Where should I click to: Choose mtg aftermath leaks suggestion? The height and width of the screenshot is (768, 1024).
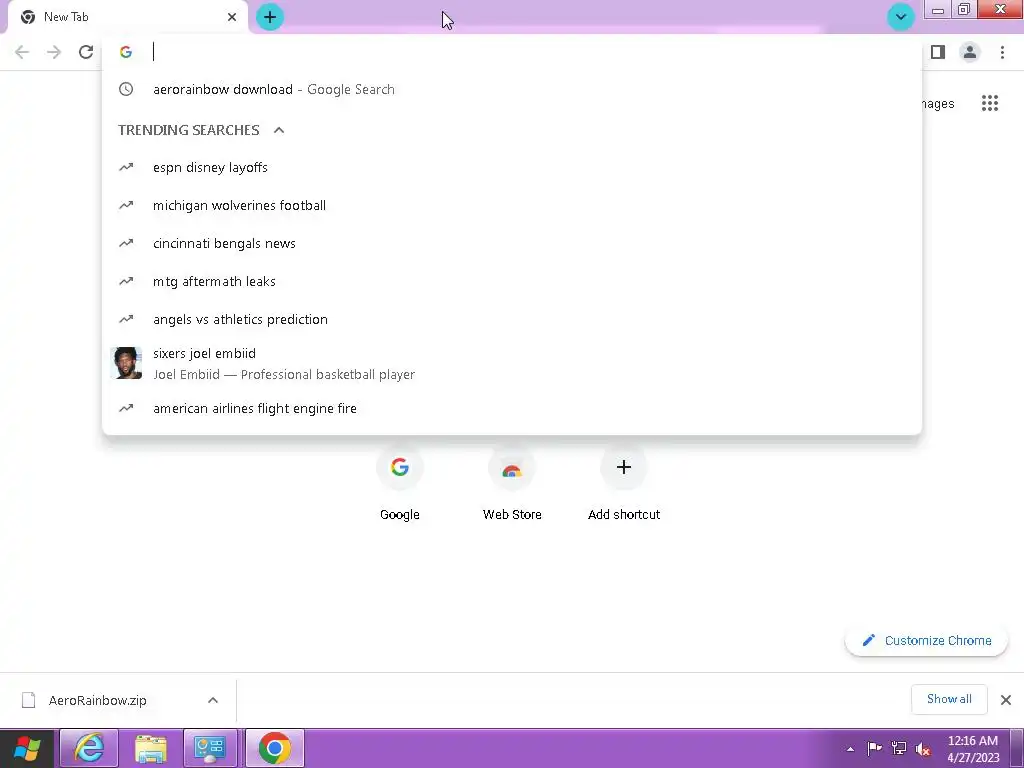[512, 281]
